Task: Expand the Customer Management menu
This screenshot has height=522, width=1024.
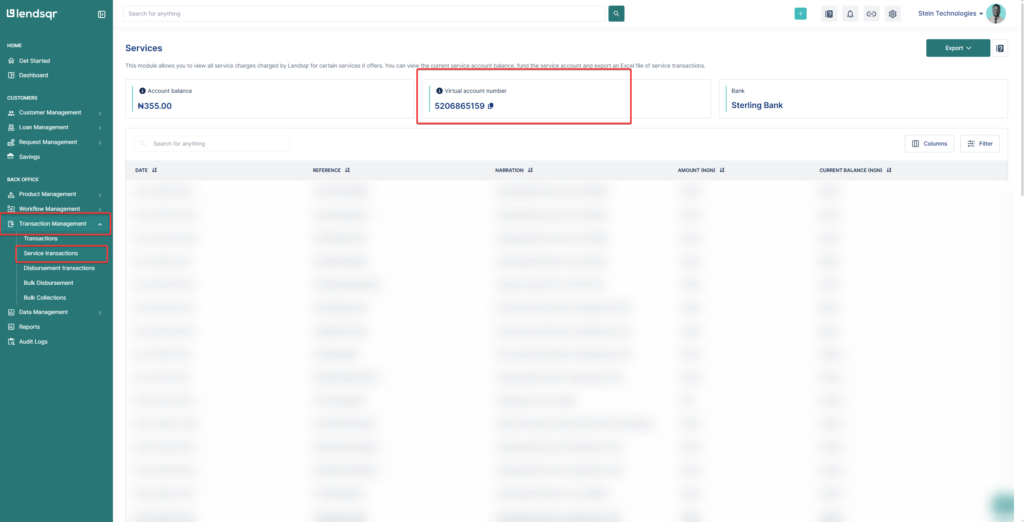Action: (x=56, y=112)
